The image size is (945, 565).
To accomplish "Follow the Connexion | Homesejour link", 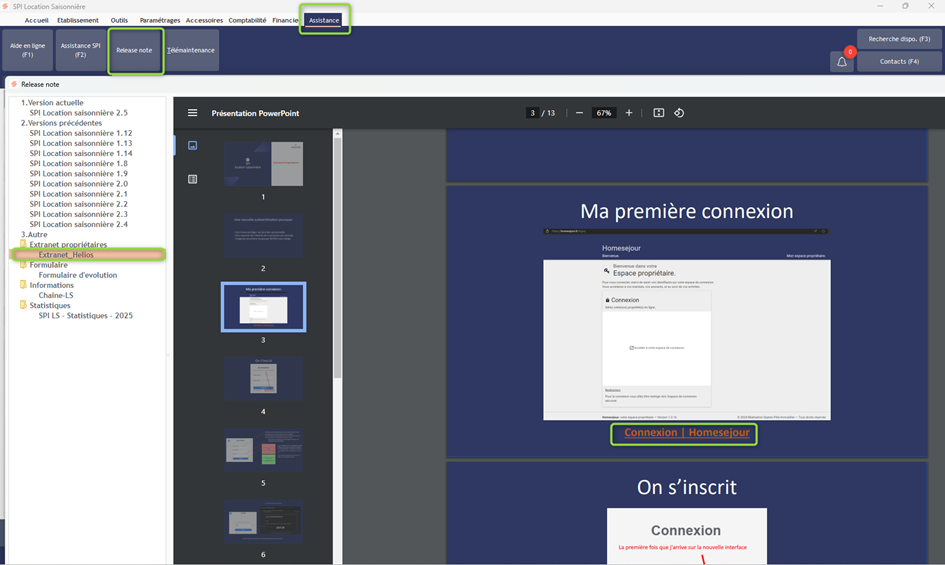I will [686, 433].
